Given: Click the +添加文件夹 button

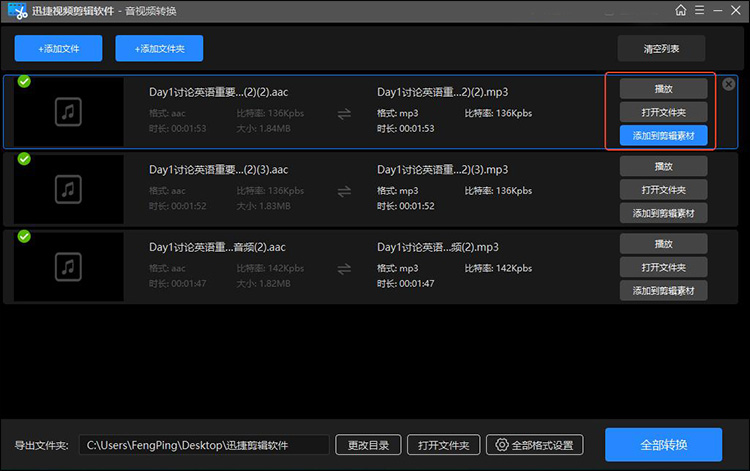Looking at the screenshot, I should click(x=159, y=48).
